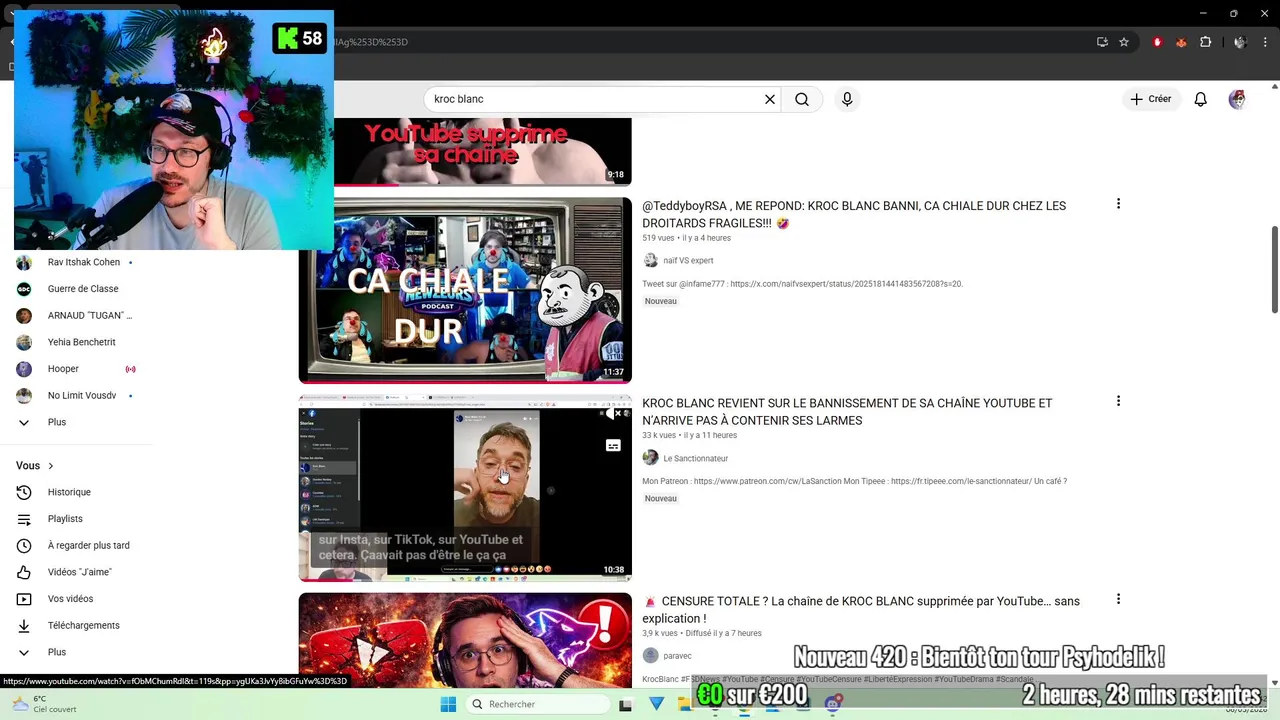
Task: Bookmark this page with the star icon
Action: (x=1124, y=42)
